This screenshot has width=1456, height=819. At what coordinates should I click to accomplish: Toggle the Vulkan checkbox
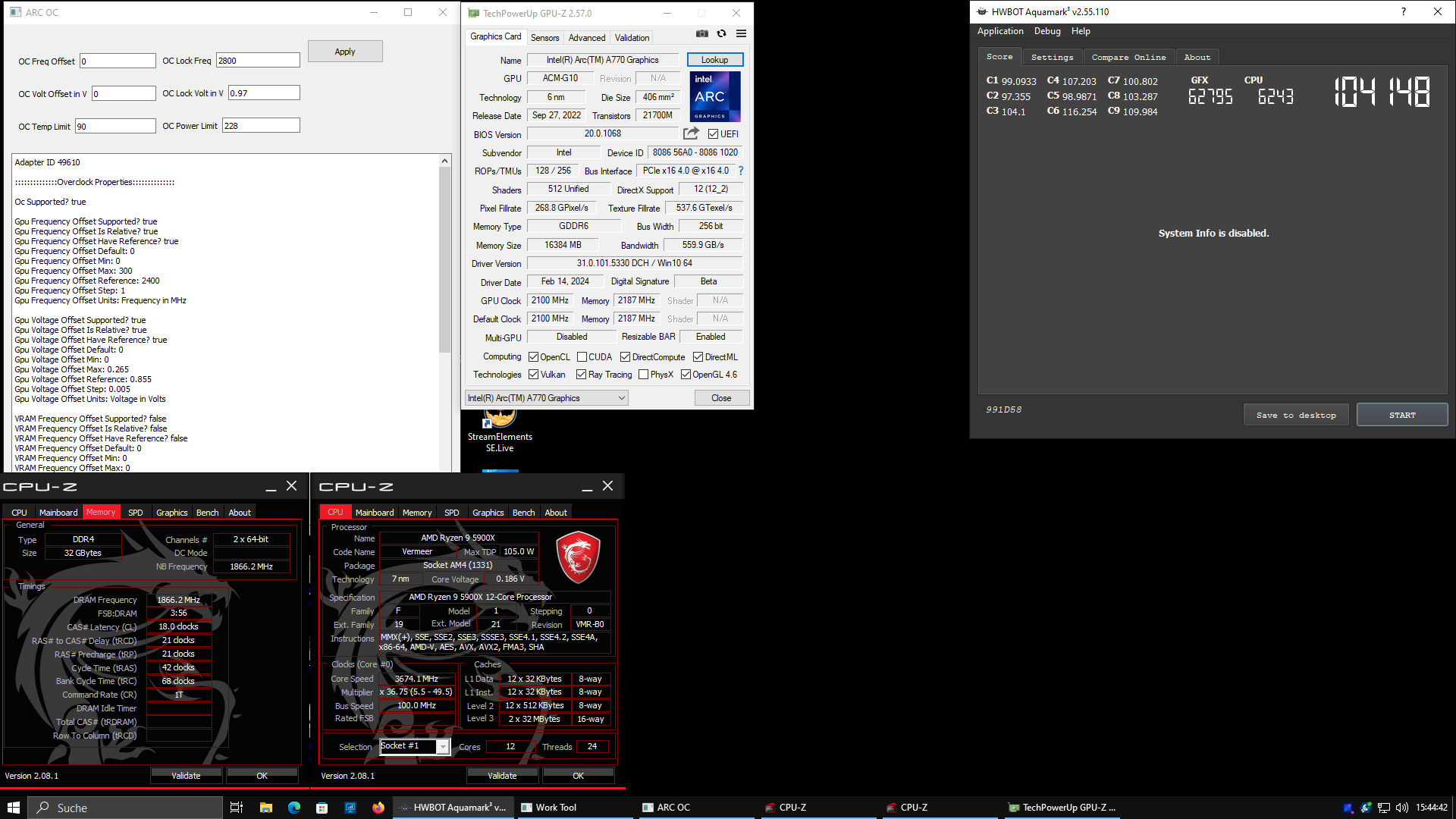point(534,375)
